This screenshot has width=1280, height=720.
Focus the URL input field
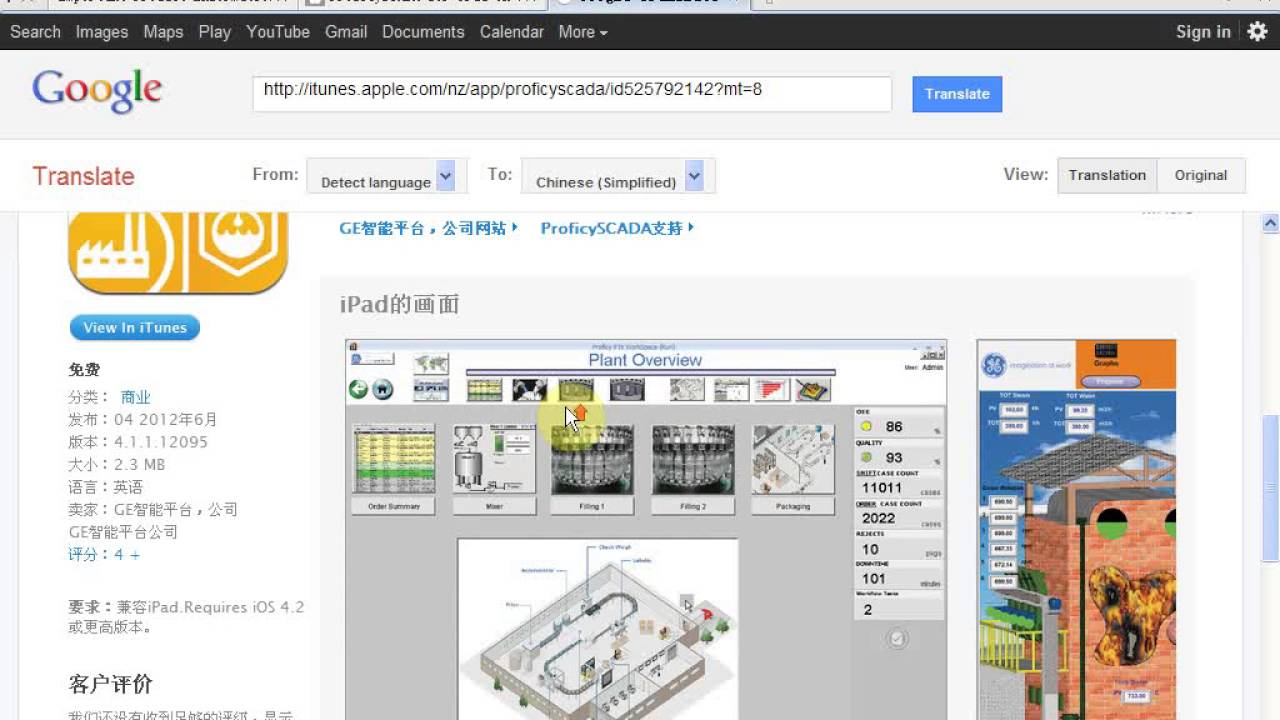(x=572, y=93)
